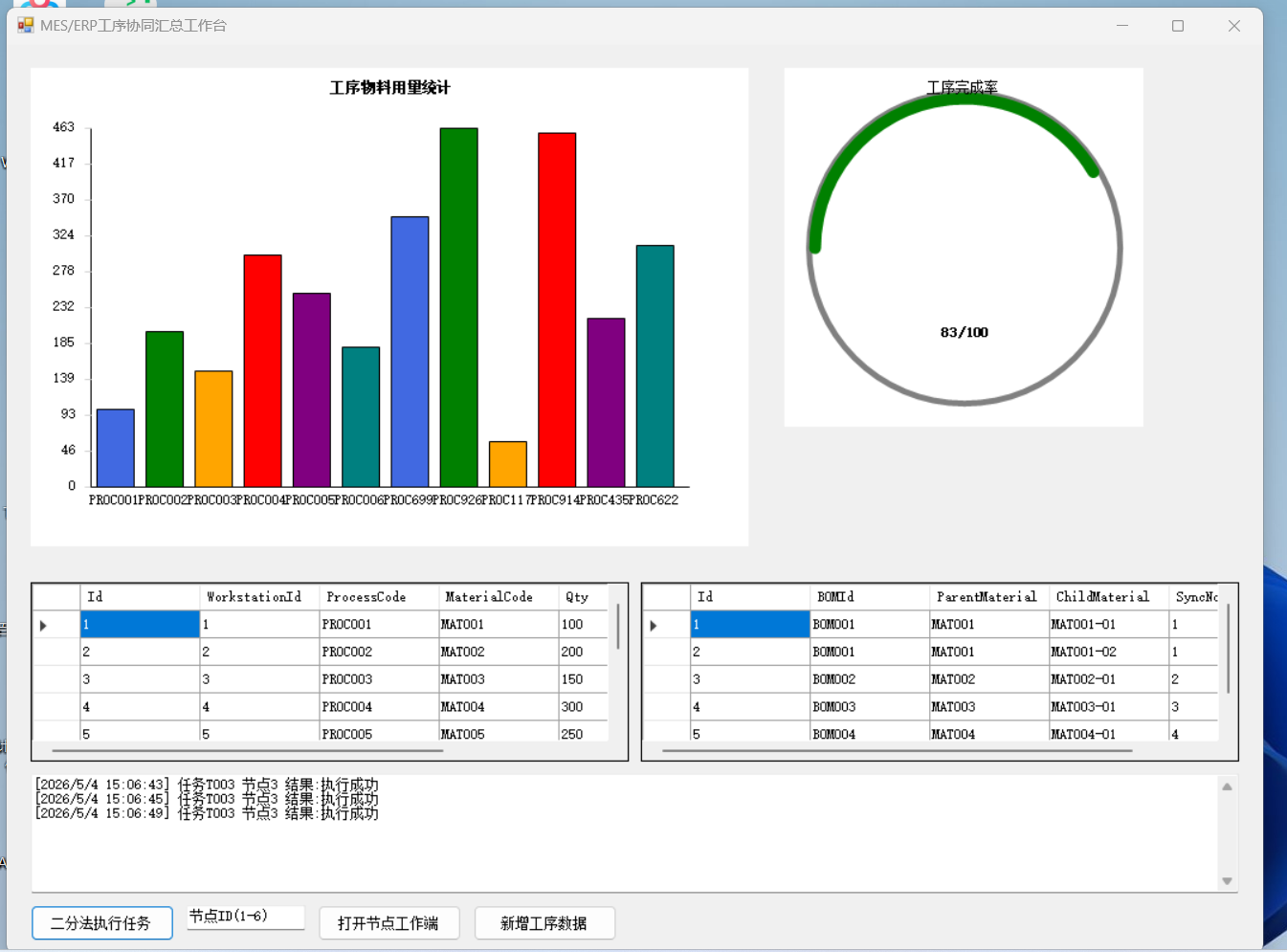1287x952 pixels.
Task: Click the process table's horizontal scrollbar
Action: 247,751
